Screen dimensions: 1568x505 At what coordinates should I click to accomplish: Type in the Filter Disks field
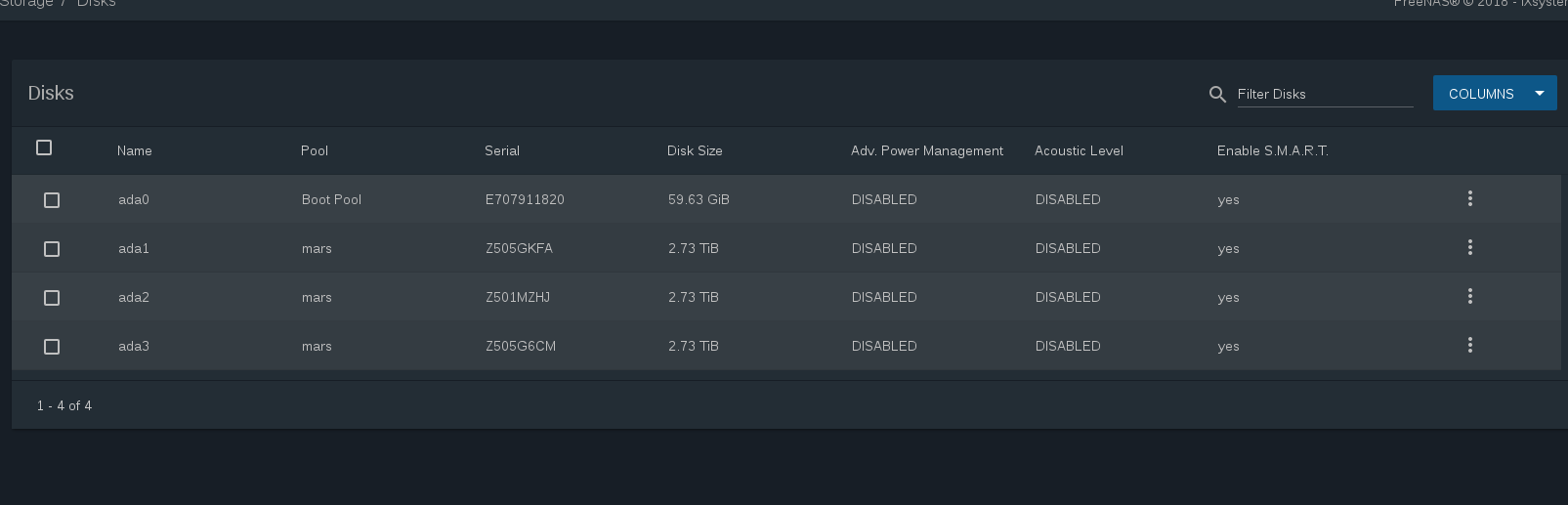[1324, 94]
